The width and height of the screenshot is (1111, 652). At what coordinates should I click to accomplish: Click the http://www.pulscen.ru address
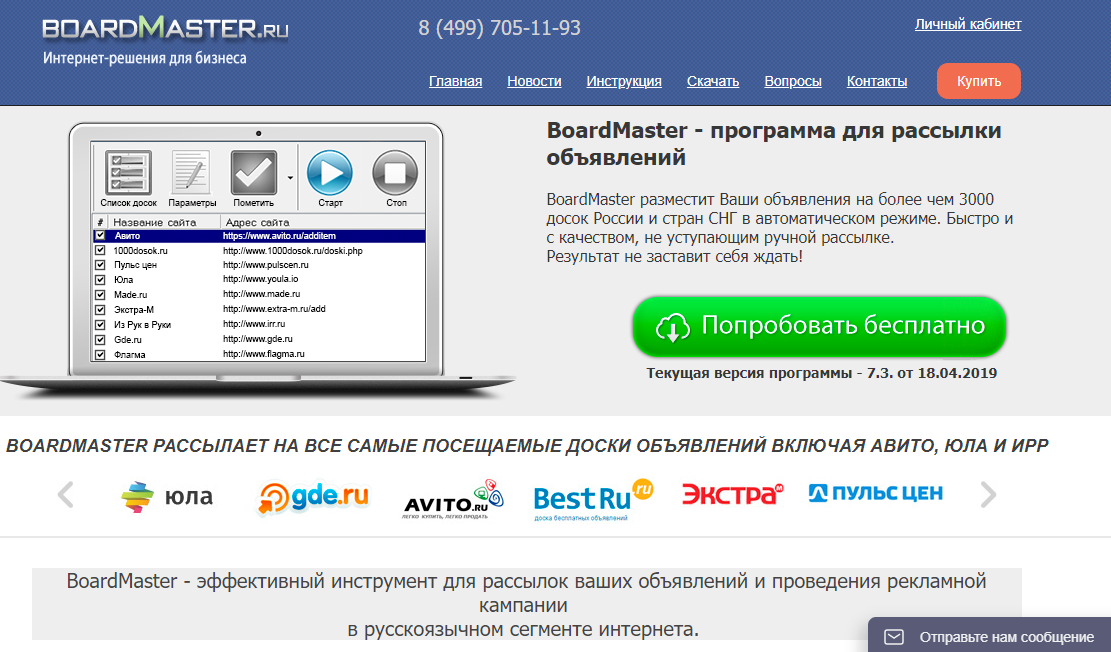[x=266, y=265]
